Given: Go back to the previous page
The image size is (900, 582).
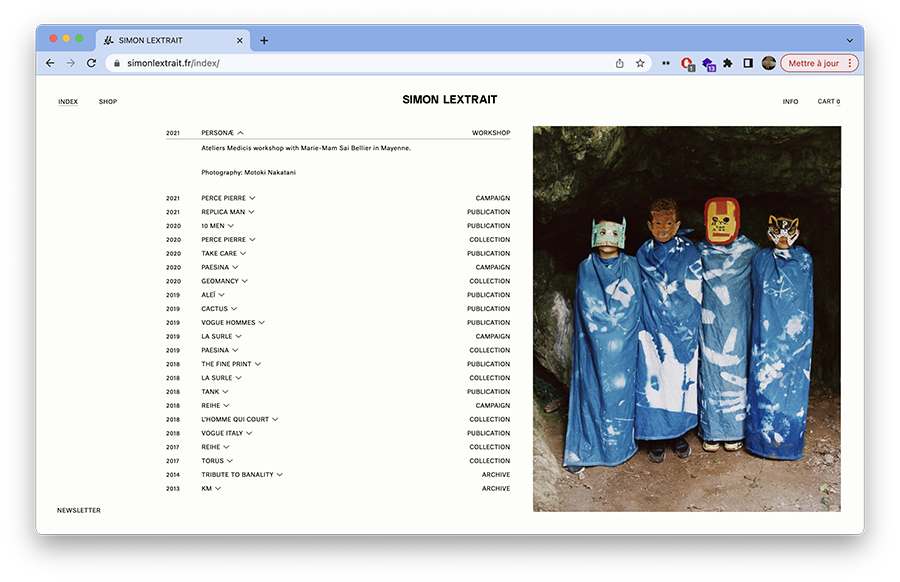Looking at the screenshot, I should point(50,63).
